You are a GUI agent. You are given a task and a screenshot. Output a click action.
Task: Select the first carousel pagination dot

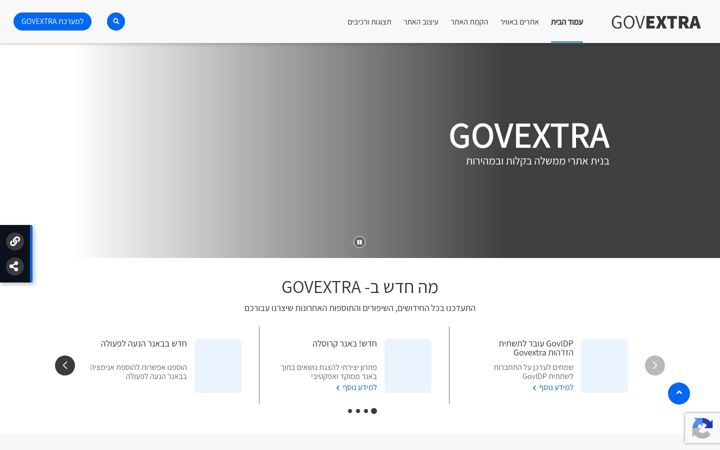coord(350,411)
